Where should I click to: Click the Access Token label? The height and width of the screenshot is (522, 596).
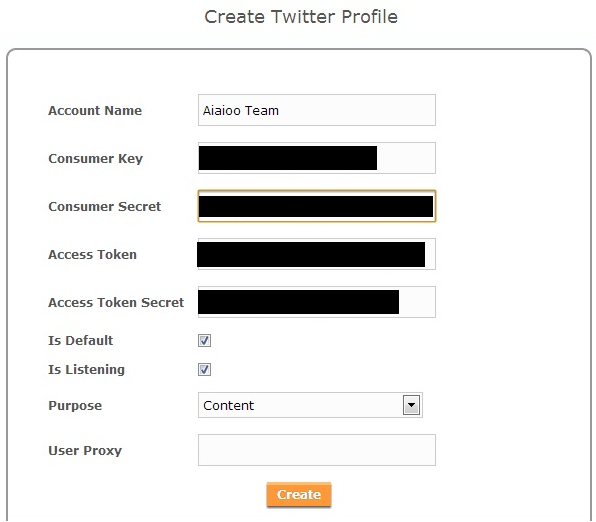[x=92, y=254]
